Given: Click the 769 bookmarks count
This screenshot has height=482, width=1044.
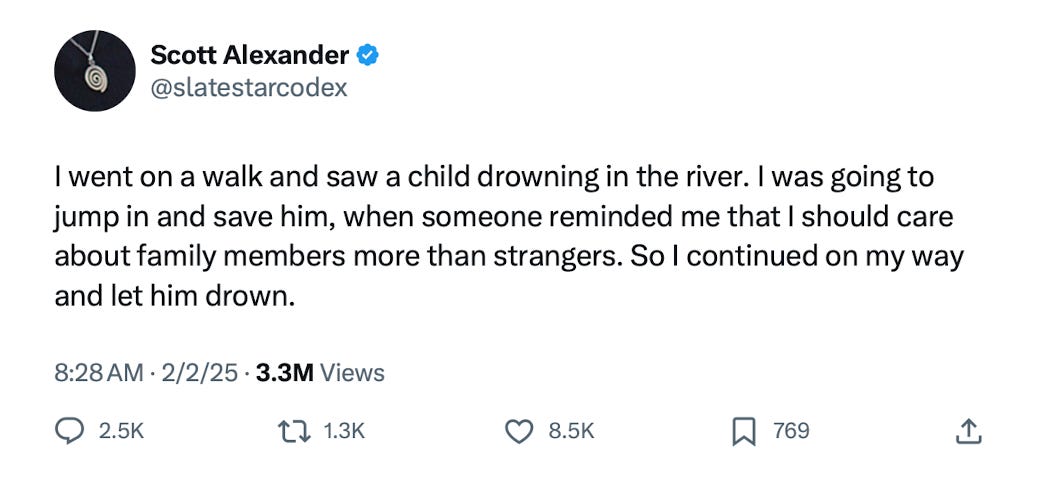Looking at the screenshot, I should click(x=791, y=432).
